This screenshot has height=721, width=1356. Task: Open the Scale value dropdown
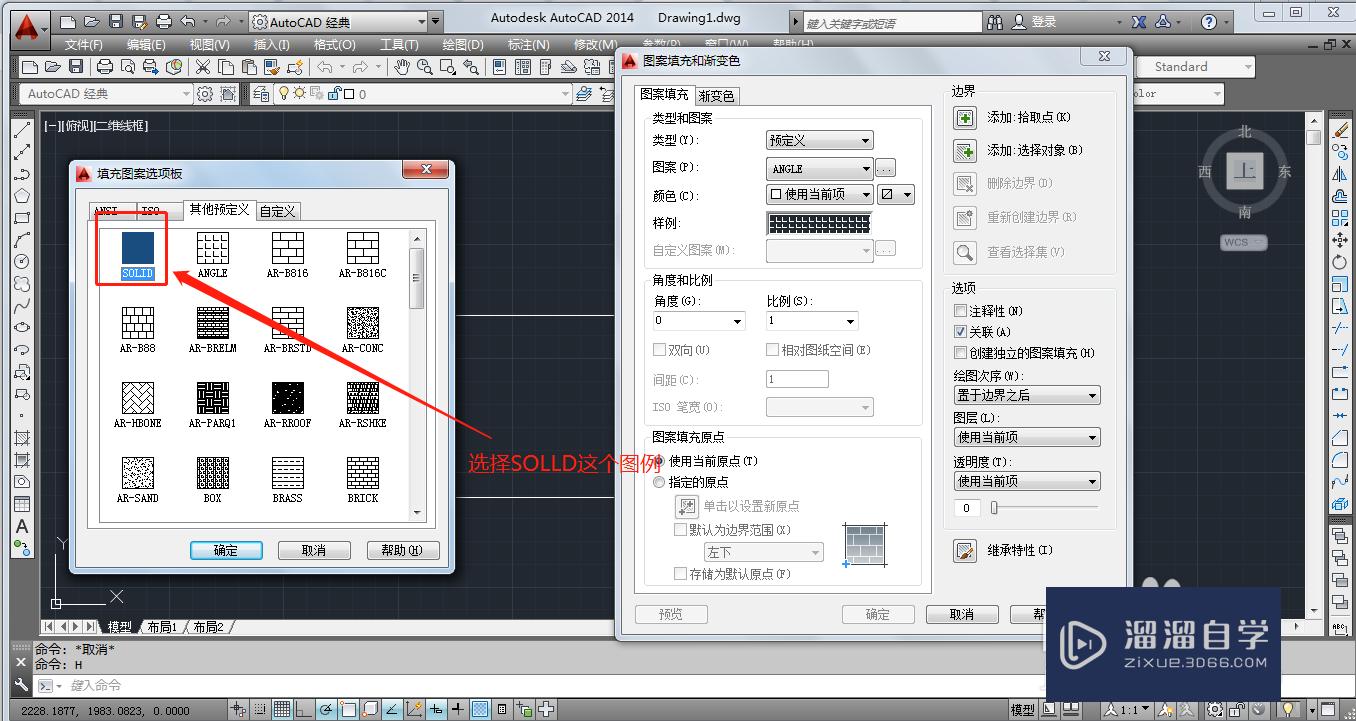point(812,321)
